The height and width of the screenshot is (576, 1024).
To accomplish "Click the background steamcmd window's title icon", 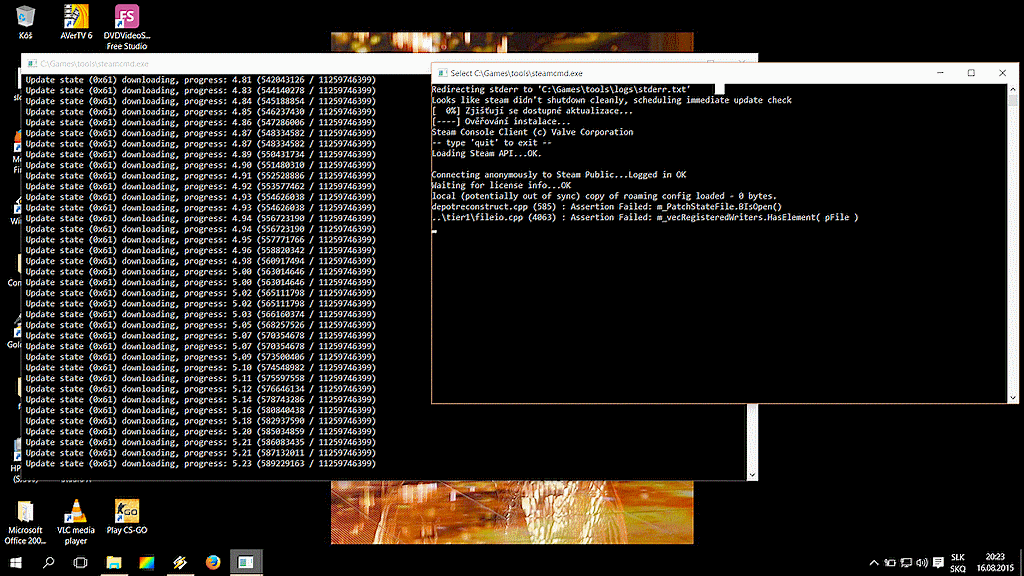I will pyautogui.click(x=32, y=64).
